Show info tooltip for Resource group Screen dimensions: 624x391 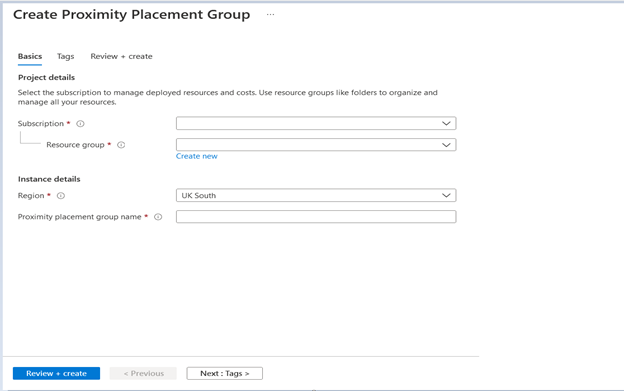[x=121, y=145]
